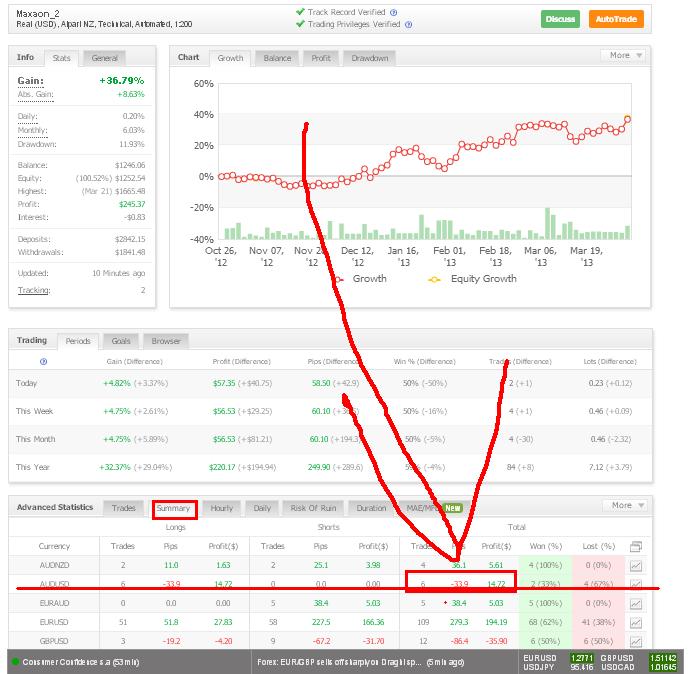Open the Goals tab in Trading
690x674 pixels.
[x=121, y=341]
